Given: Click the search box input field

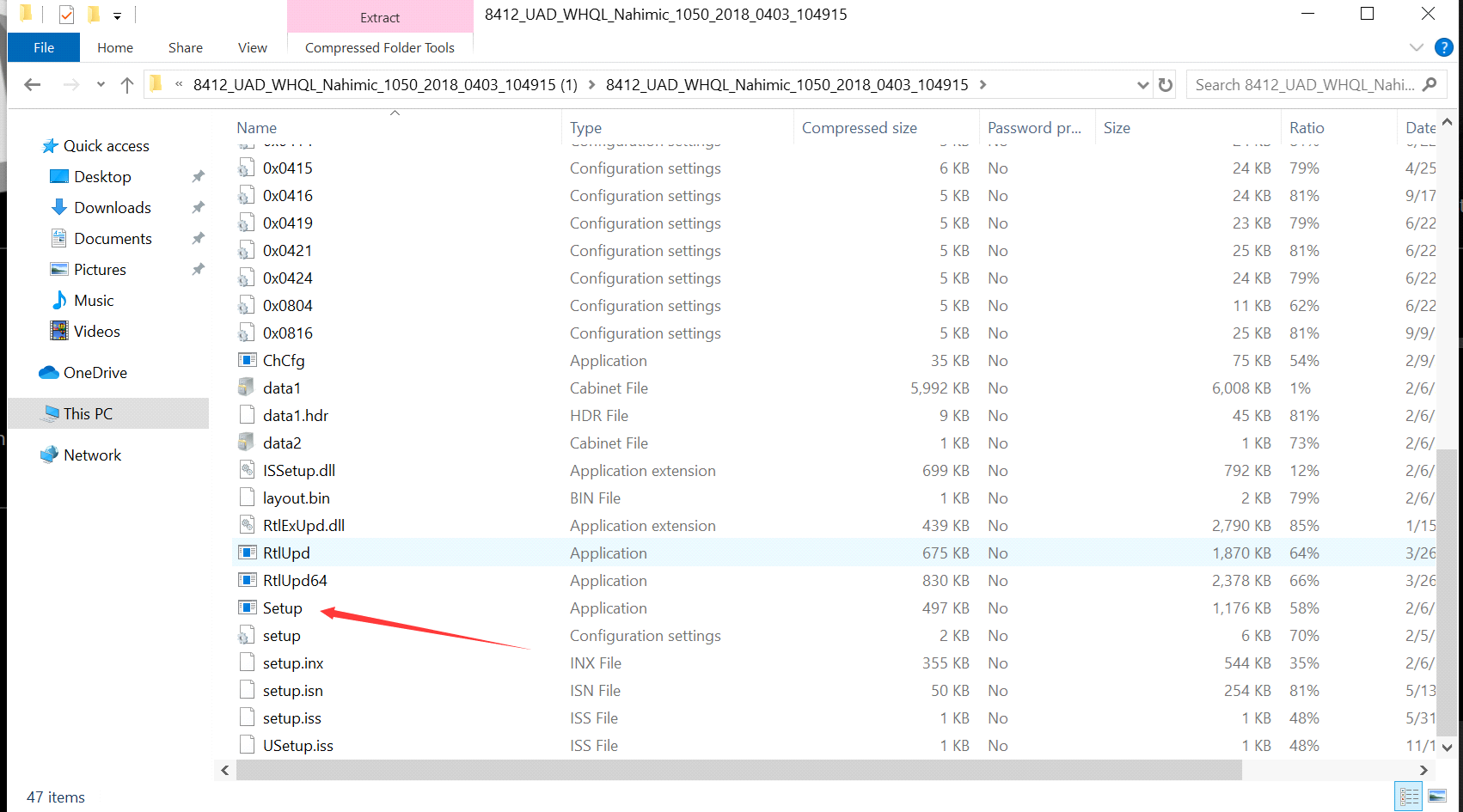Looking at the screenshot, I should pos(1302,84).
